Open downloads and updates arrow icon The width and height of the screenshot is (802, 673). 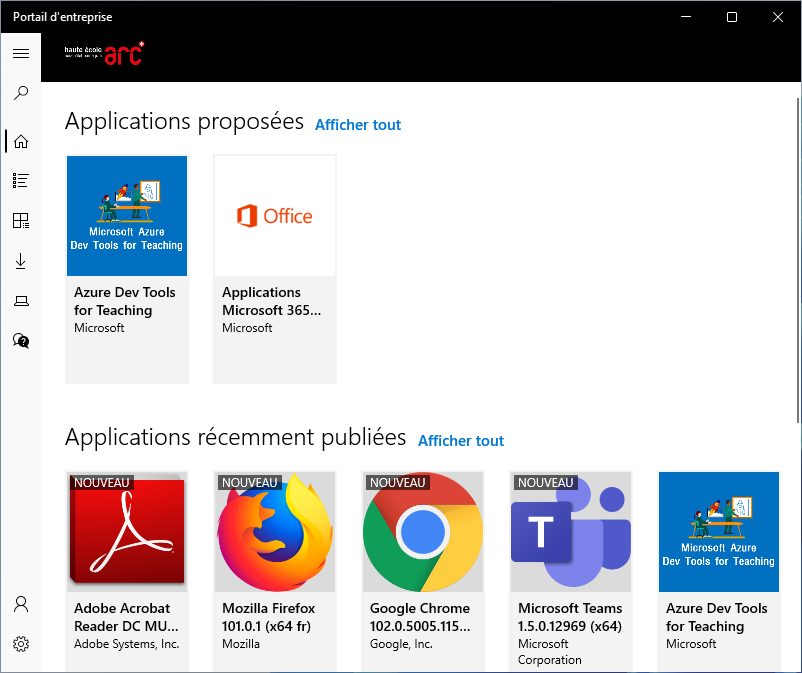tap(21, 261)
